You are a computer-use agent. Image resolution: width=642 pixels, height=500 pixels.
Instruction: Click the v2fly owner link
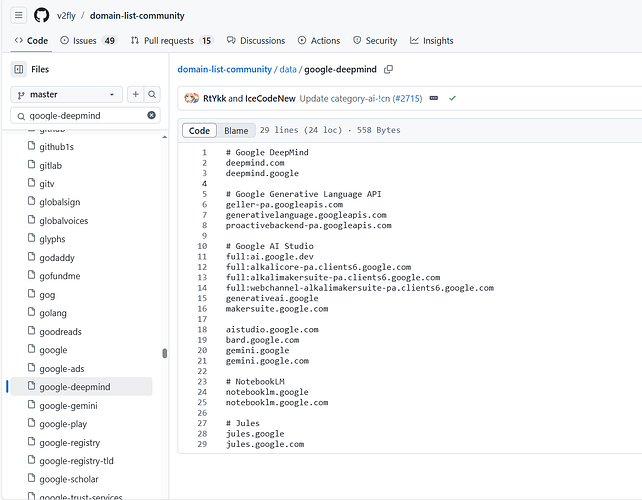pyautogui.click(x=66, y=16)
